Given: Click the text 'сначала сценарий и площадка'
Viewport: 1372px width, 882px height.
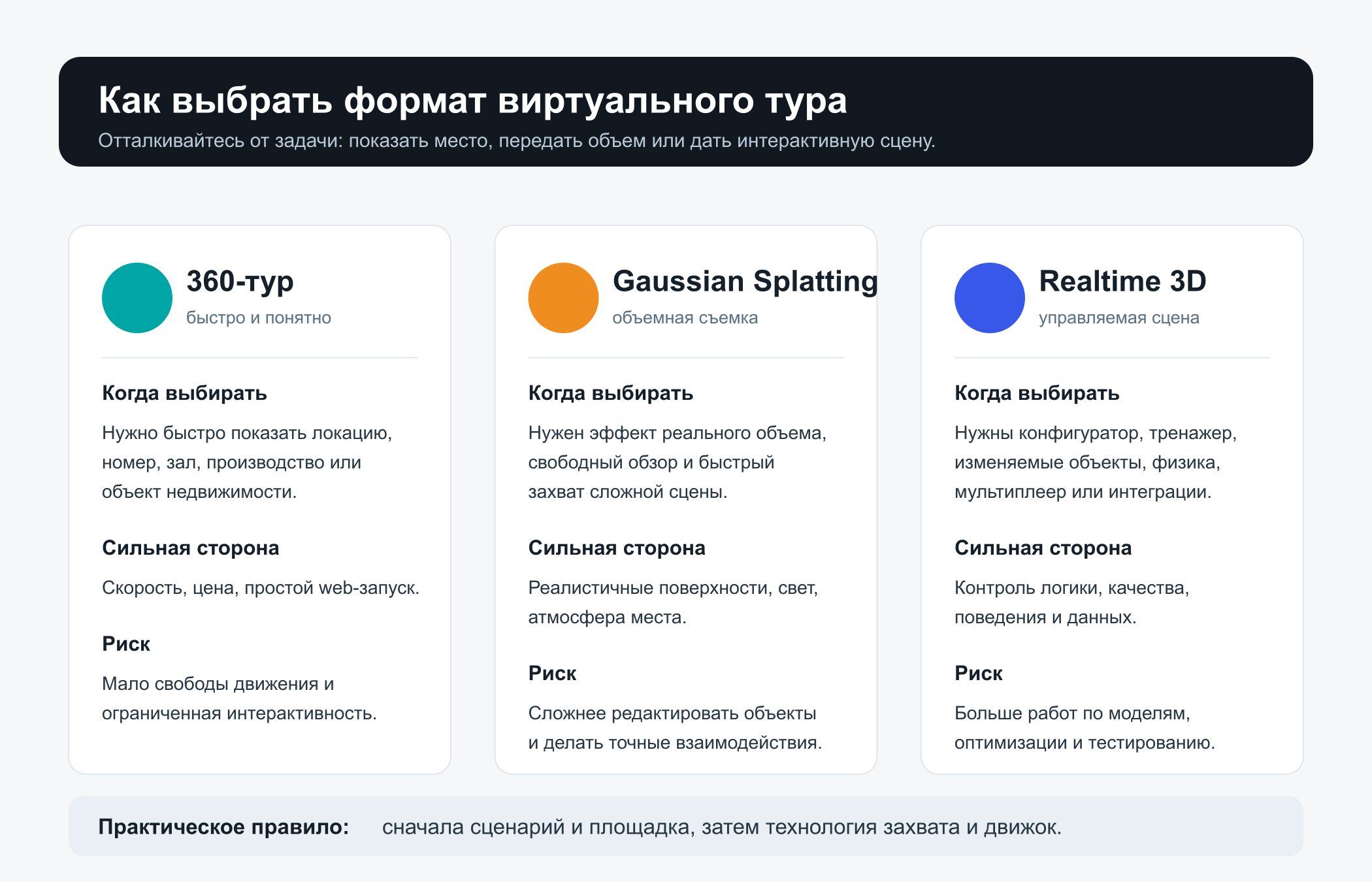Looking at the screenshot, I should point(536,827).
